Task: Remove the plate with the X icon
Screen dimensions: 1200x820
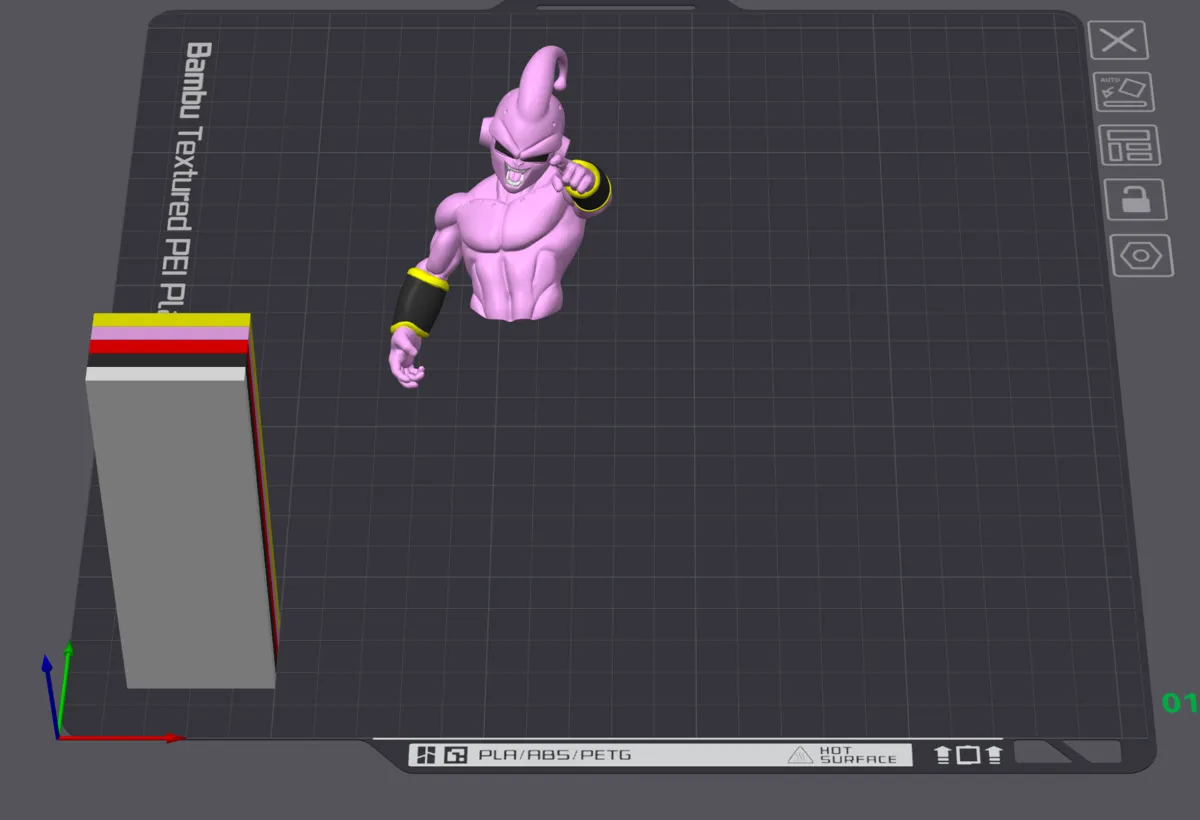Action: tap(1118, 40)
